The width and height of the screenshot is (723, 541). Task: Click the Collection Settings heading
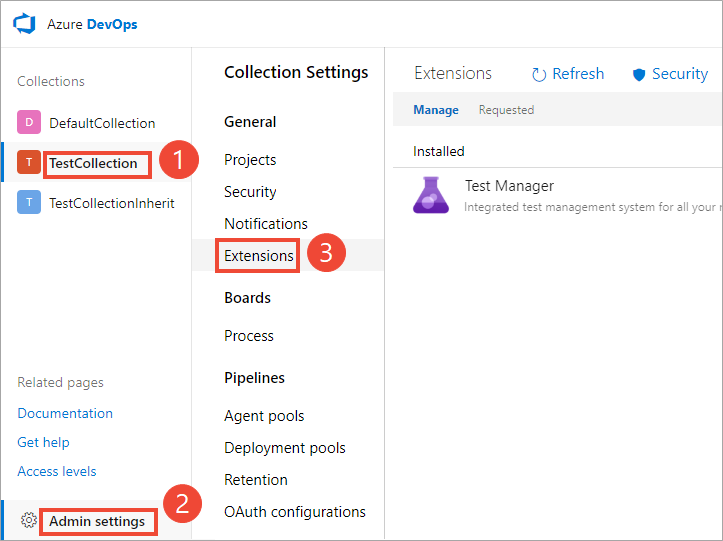tap(296, 72)
